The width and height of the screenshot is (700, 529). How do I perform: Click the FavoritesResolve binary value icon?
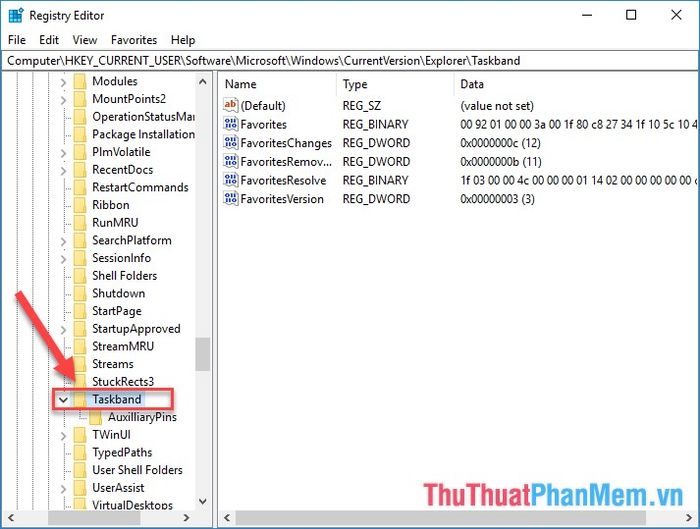(x=230, y=180)
